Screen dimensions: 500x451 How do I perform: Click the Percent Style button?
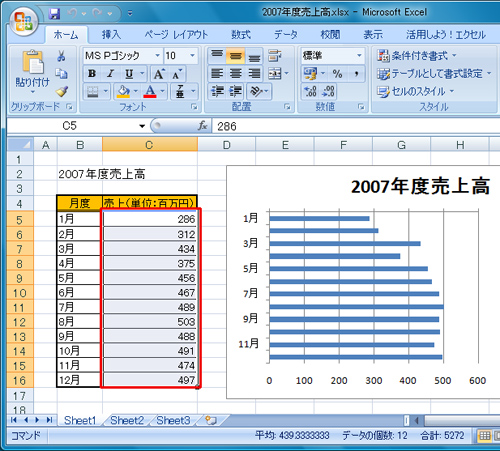[x=337, y=74]
